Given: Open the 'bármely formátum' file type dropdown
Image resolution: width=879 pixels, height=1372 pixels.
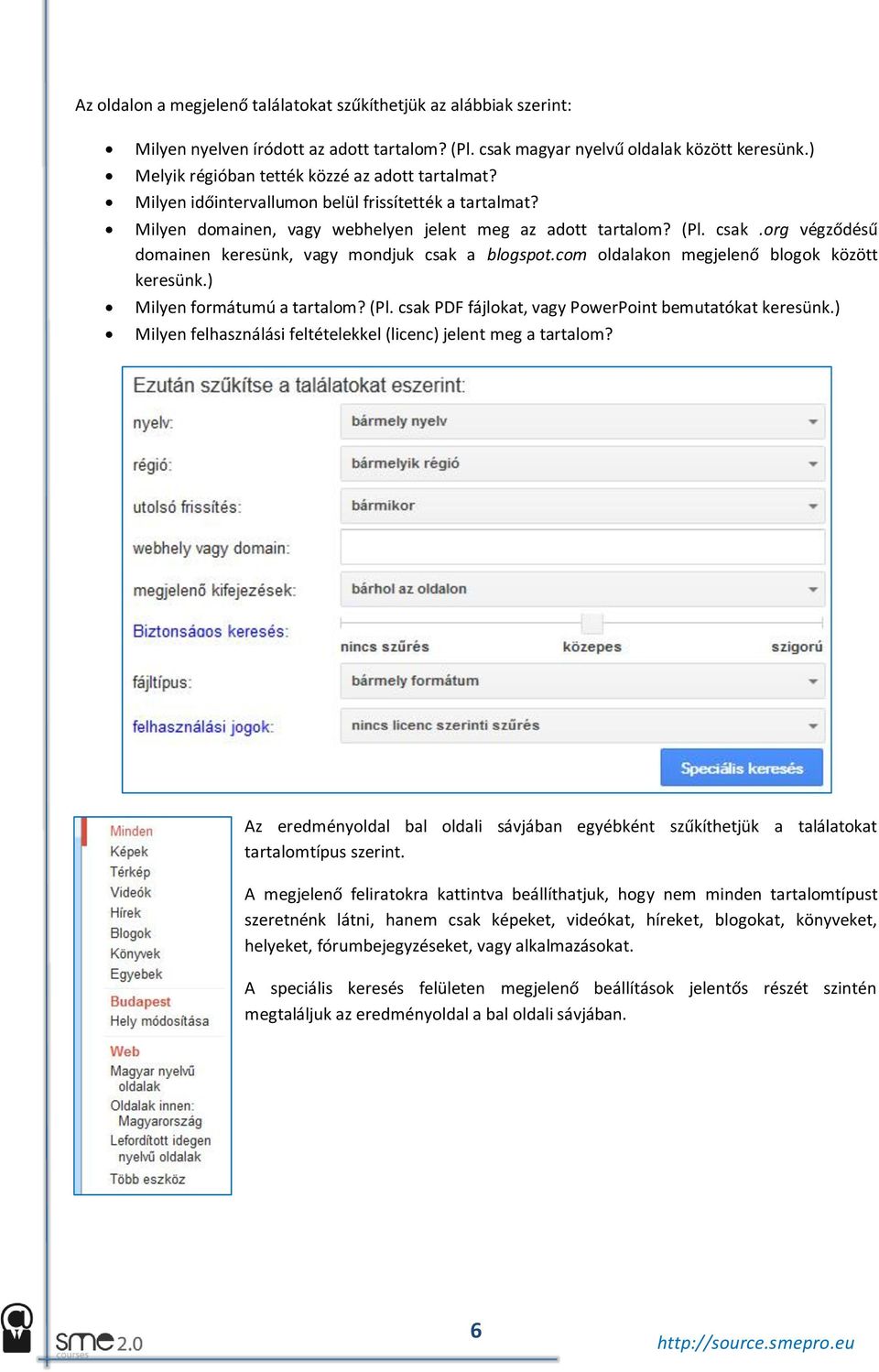Looking at the screenshot, I should tap(582, 681).
